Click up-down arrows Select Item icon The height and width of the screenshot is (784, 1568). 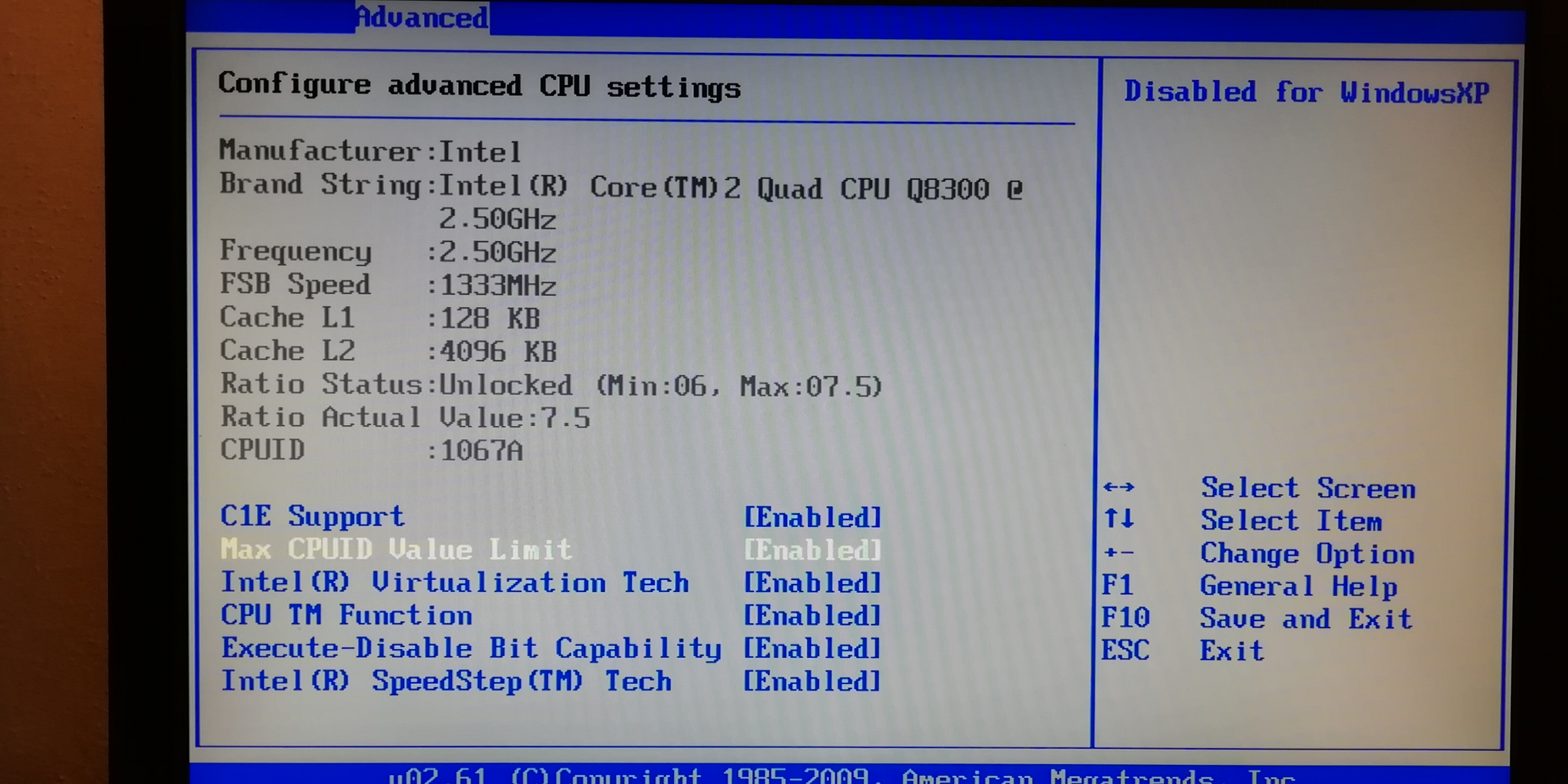pos(1119,519)
